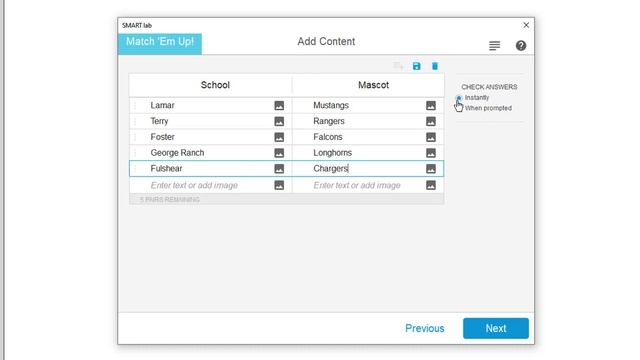640x360 pixels.
Task: Click the pairs remaining status text
Action: coord(170,200)
